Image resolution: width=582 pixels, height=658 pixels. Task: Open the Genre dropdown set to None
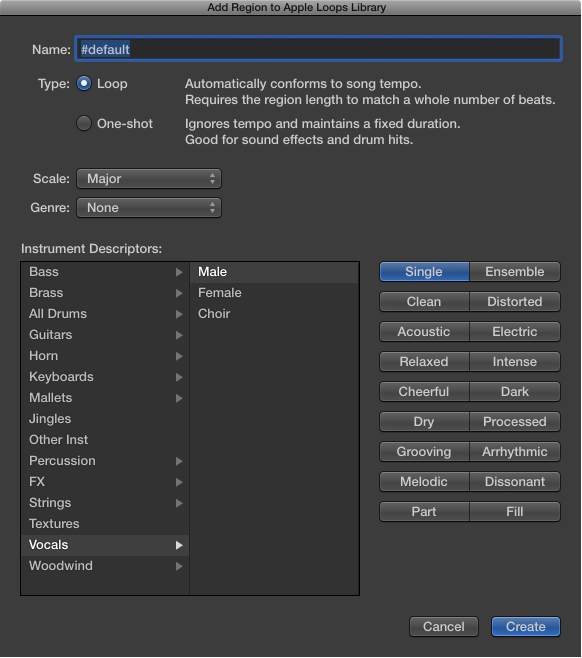tap(149, 208)
